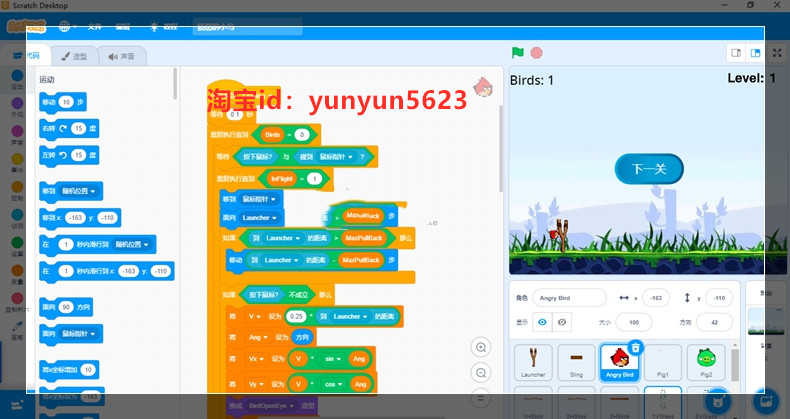Select the Pig1 sprite thumbnail
This screenshot has width=790, height=419.
[663, 363]
